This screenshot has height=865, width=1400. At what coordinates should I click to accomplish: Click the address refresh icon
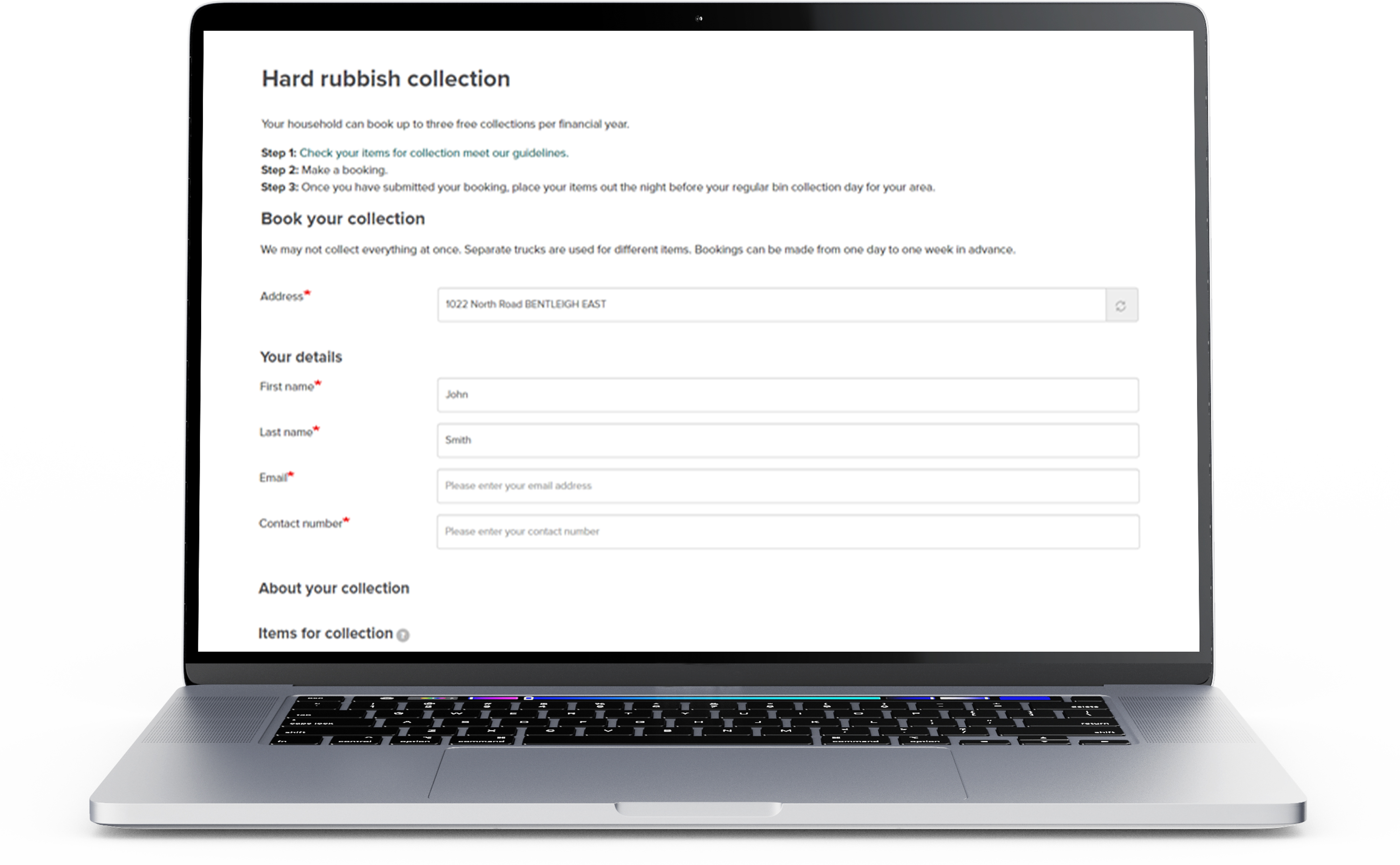tap(1120, 305)
